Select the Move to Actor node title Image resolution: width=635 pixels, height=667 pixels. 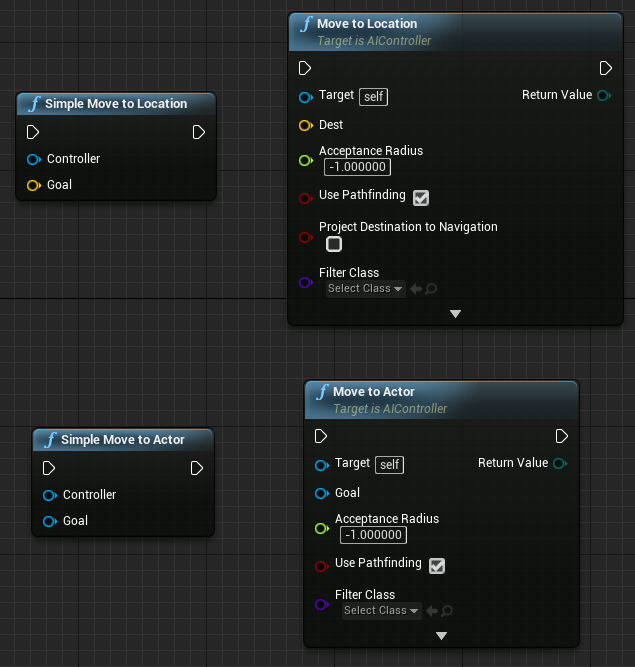click(x=373, y=392)
